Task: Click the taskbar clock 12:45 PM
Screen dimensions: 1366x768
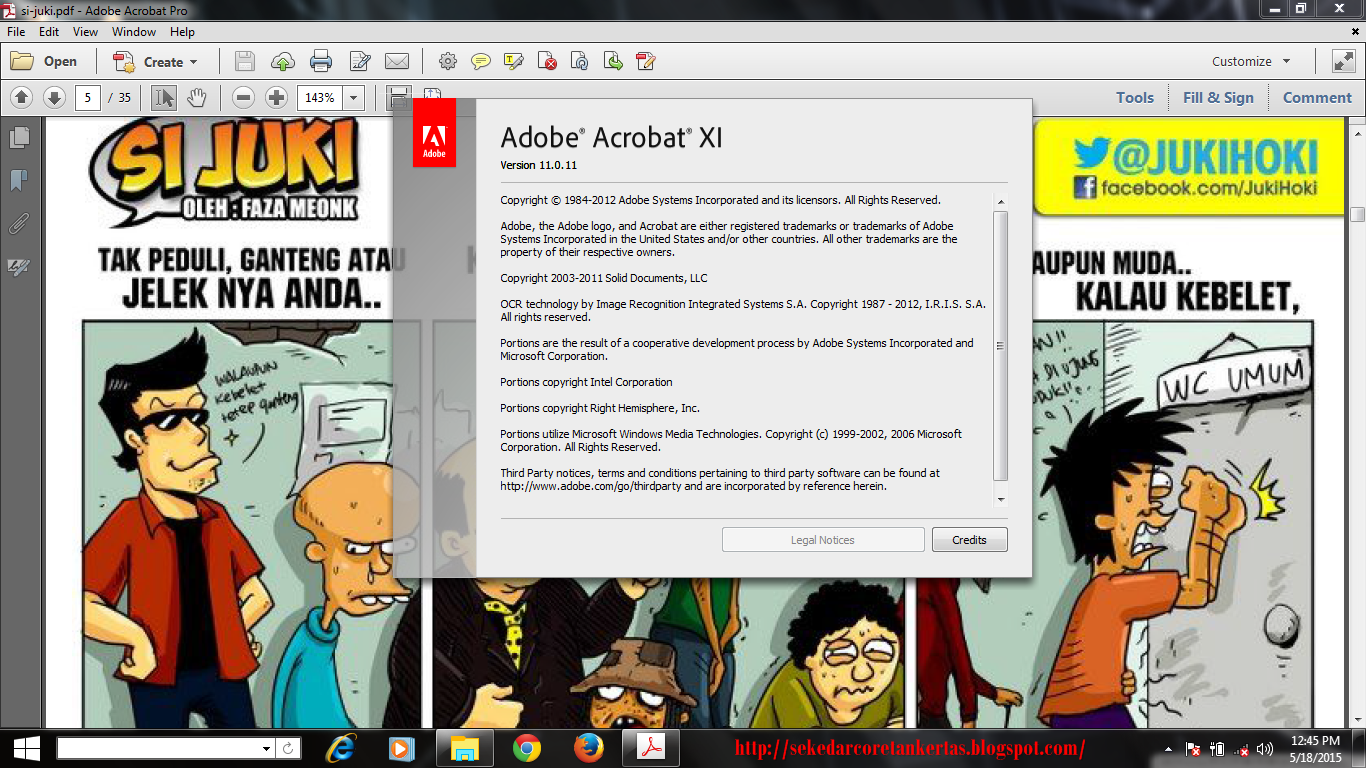Action: (x=1315, y=741)
